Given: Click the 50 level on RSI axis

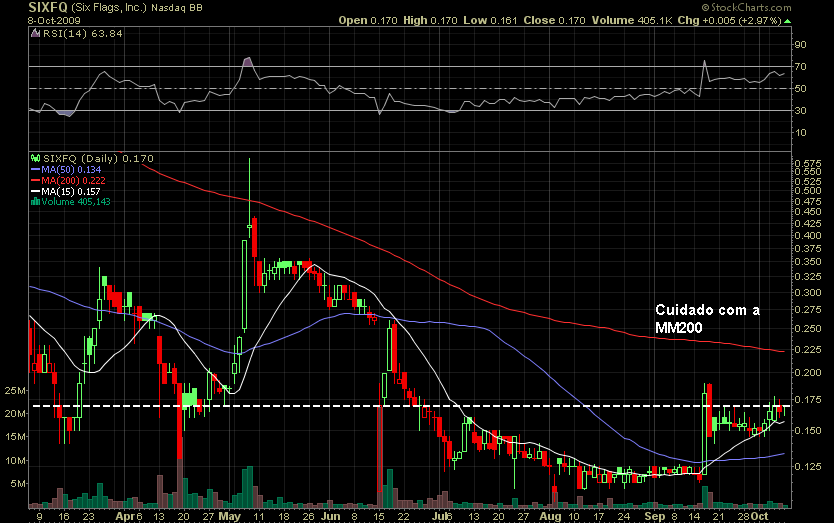Looking at the screenshot, I should point(800,88).
